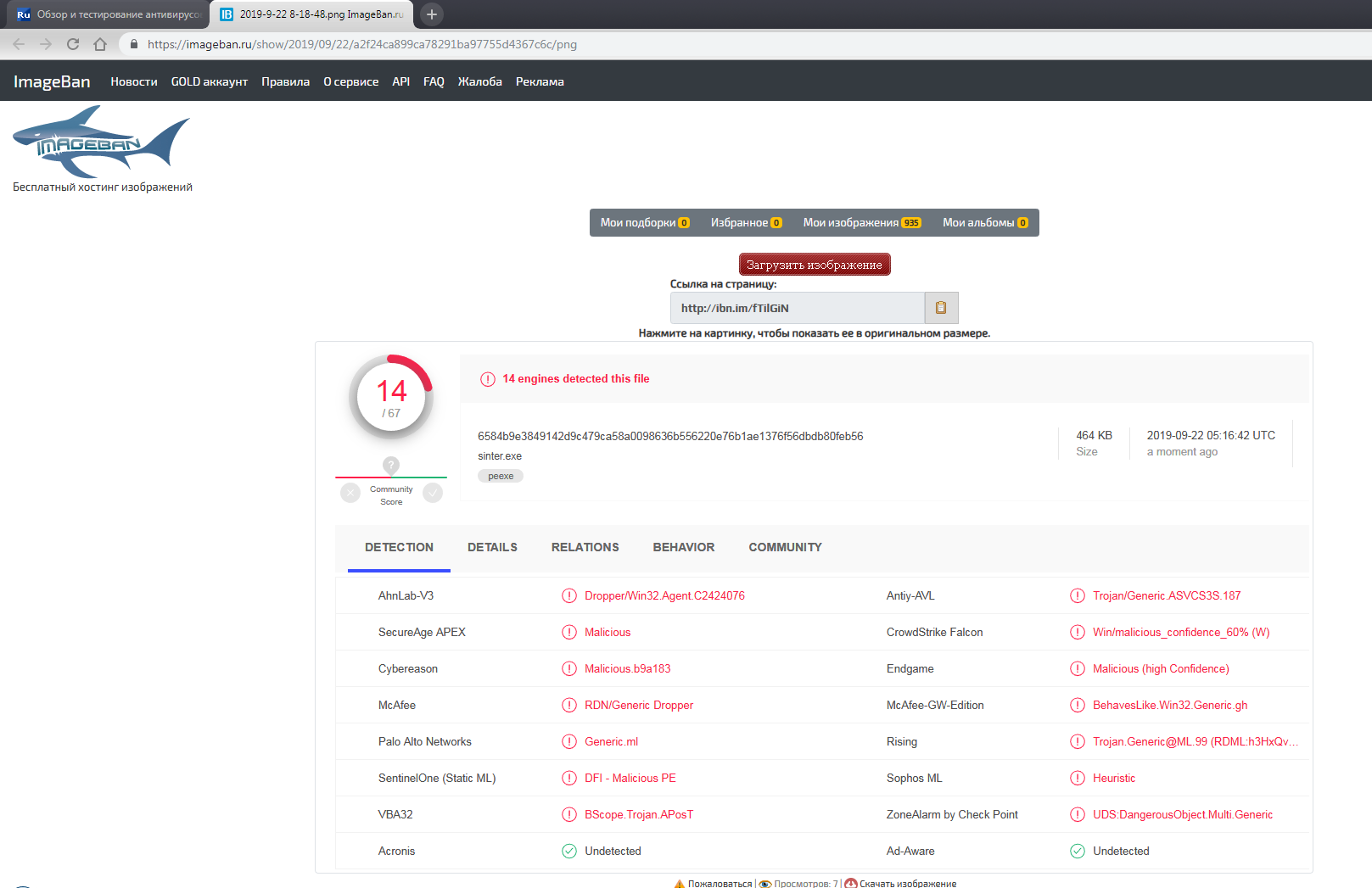Screen dimensions: 1372x888
Task: View site security via the padlock icon
Action: (134, 44)
